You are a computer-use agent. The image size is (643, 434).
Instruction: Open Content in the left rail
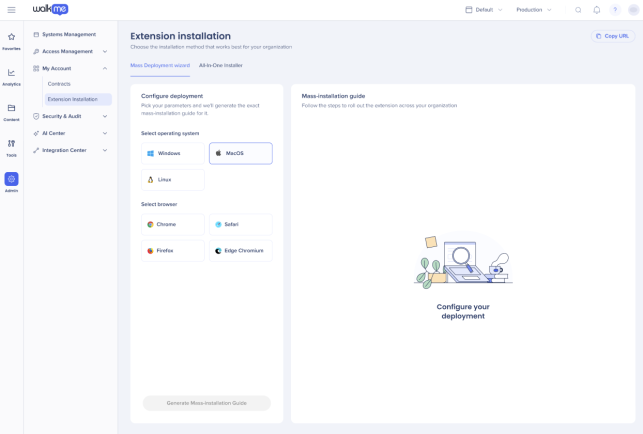11,112
